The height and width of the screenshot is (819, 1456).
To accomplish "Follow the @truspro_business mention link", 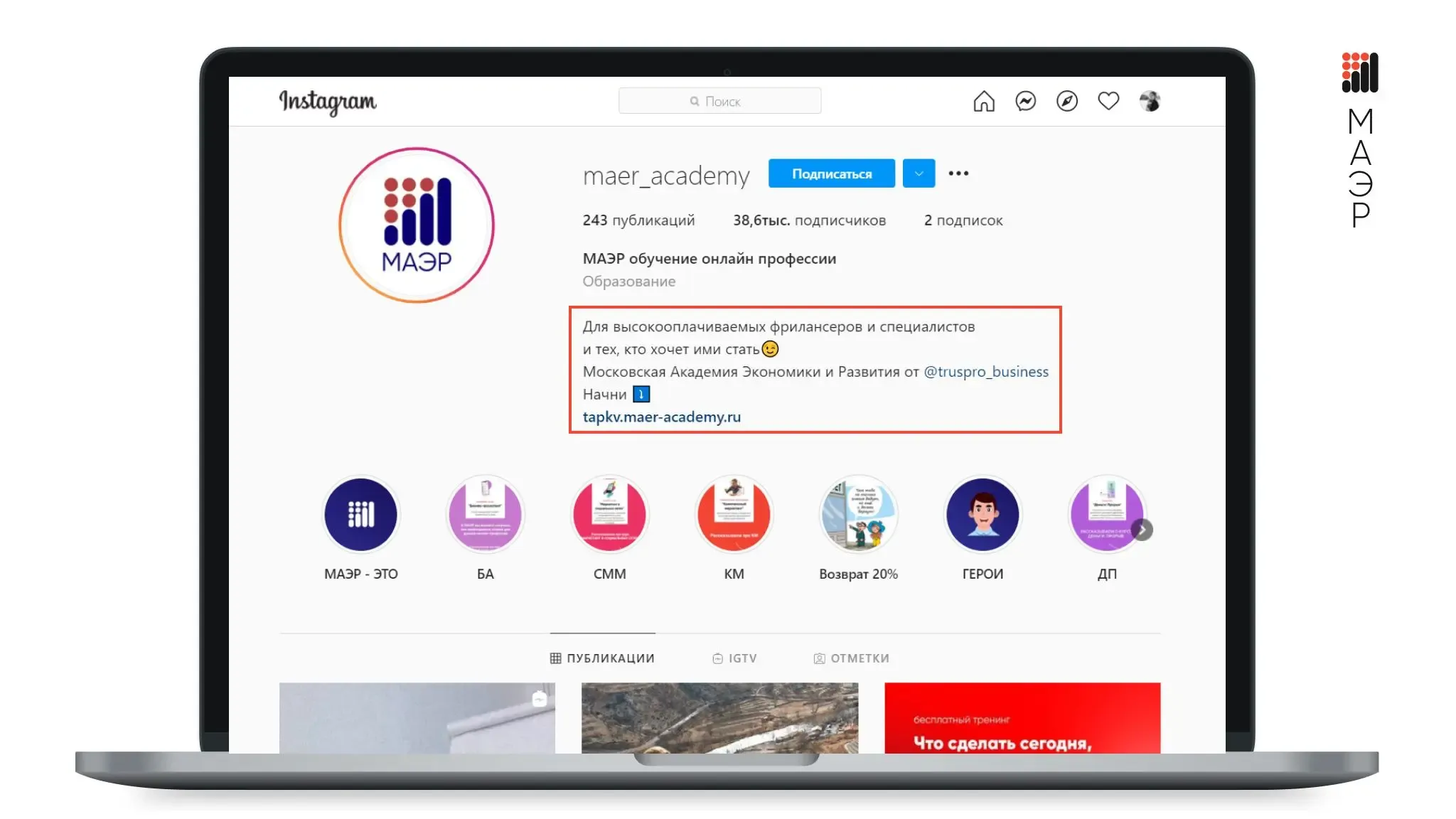I will (985, 371).
